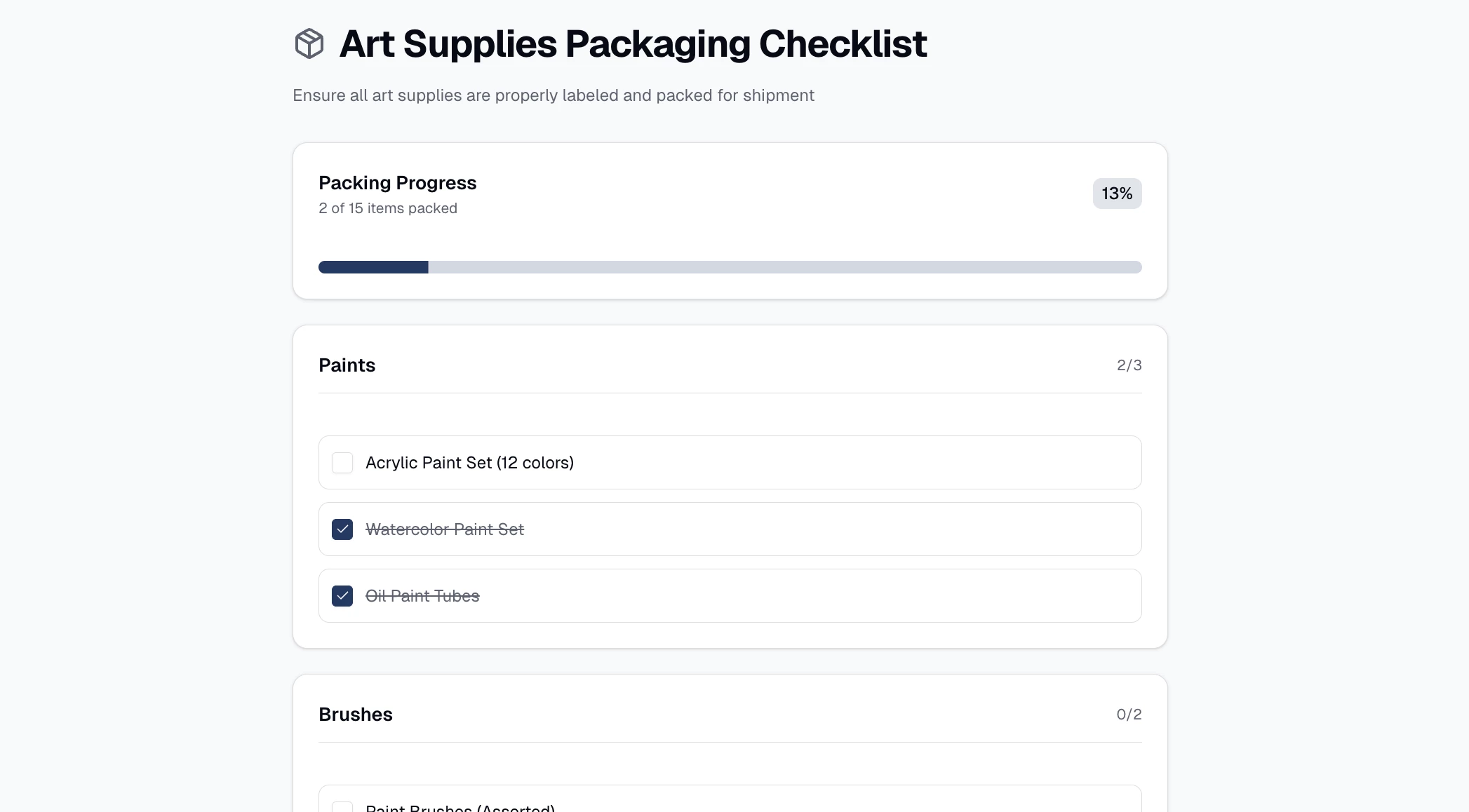Toggle the partially visible Paint Brushes checkbox
Screen dimensions: 1469x812
(342, 807)
